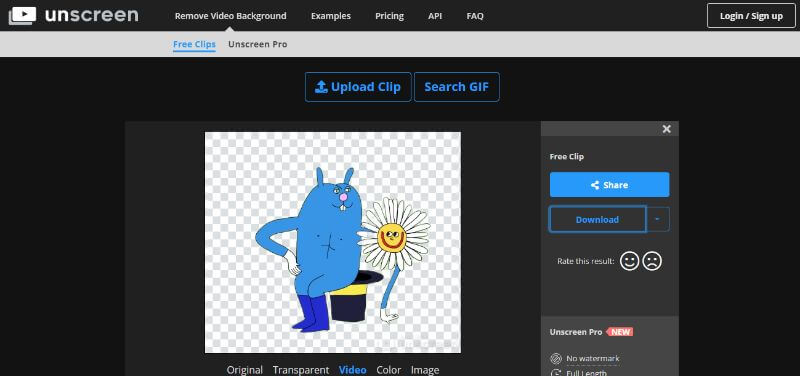Screen dimensions: 800x376
Task: Go to the Examples page
Action: pos(331,16)
